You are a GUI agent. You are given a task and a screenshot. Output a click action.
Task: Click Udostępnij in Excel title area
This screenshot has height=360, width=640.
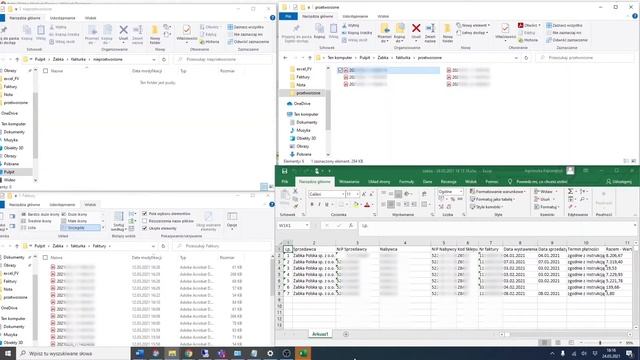click(x=619, y=182)
